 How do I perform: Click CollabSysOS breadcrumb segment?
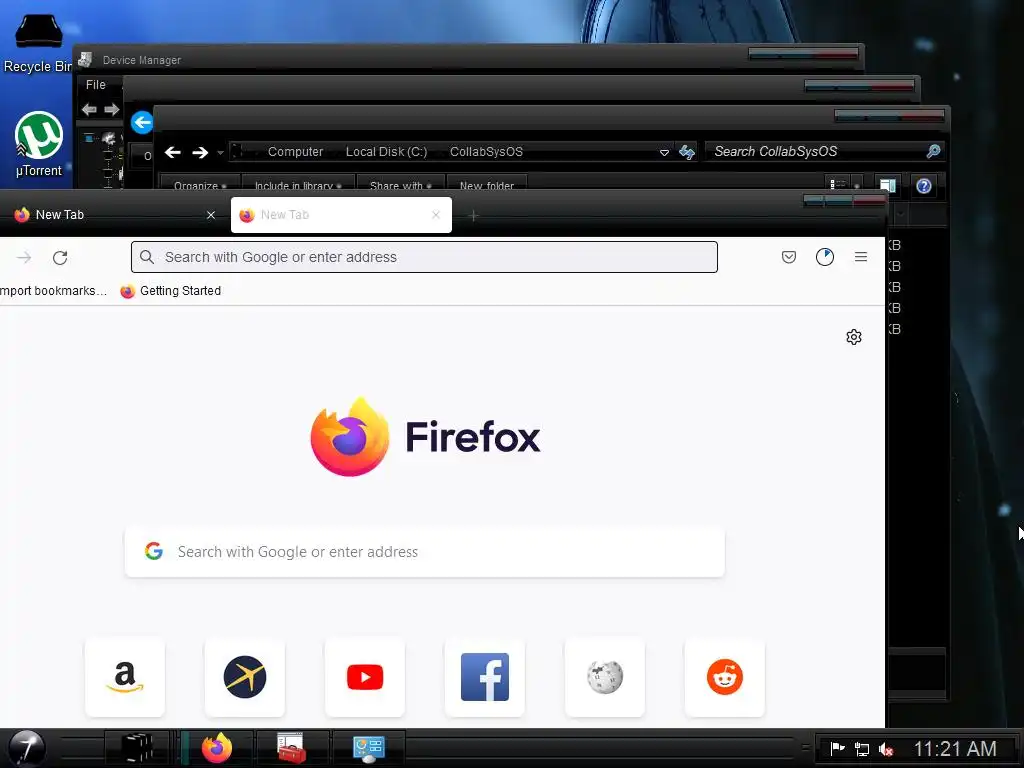(486, 152)
